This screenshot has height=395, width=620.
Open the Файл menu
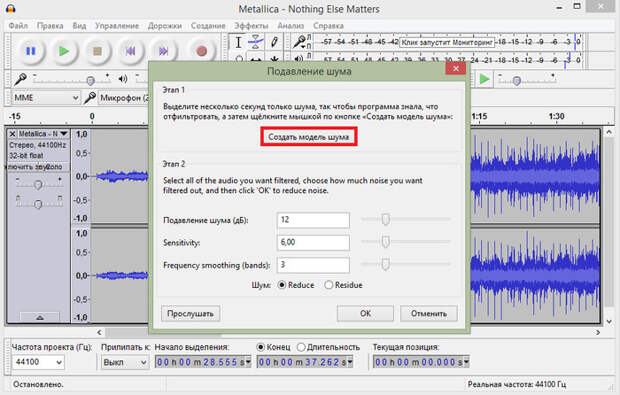pyautogui.click(x=18, y=26)
